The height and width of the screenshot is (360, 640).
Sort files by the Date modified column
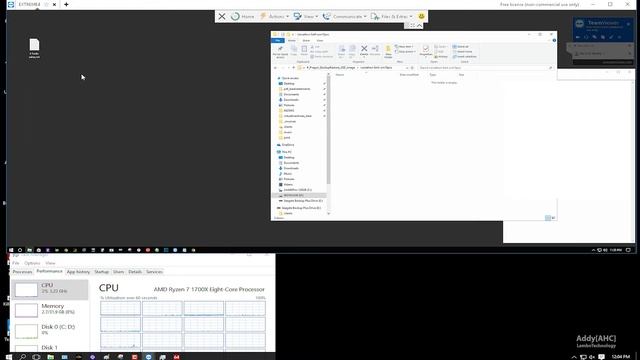[x=409, y=75]
